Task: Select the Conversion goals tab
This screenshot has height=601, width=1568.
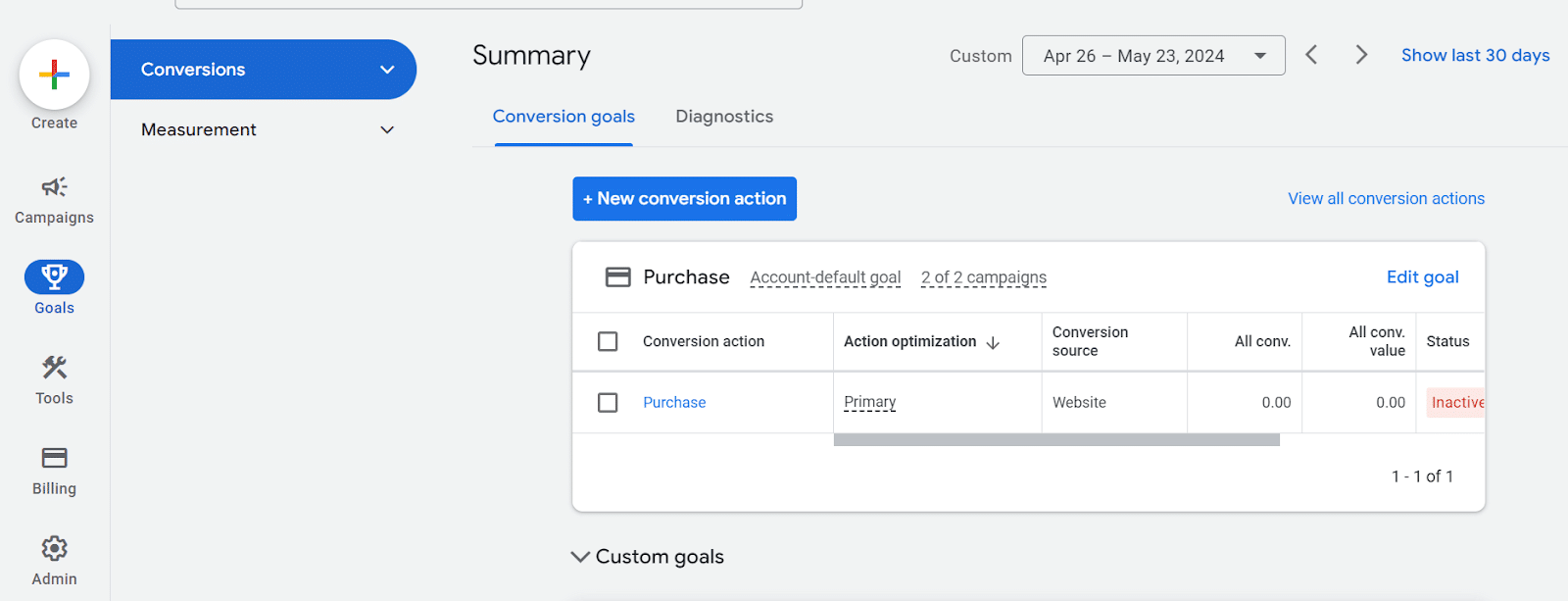Action: pyautogui.click(x=563, y=117)
